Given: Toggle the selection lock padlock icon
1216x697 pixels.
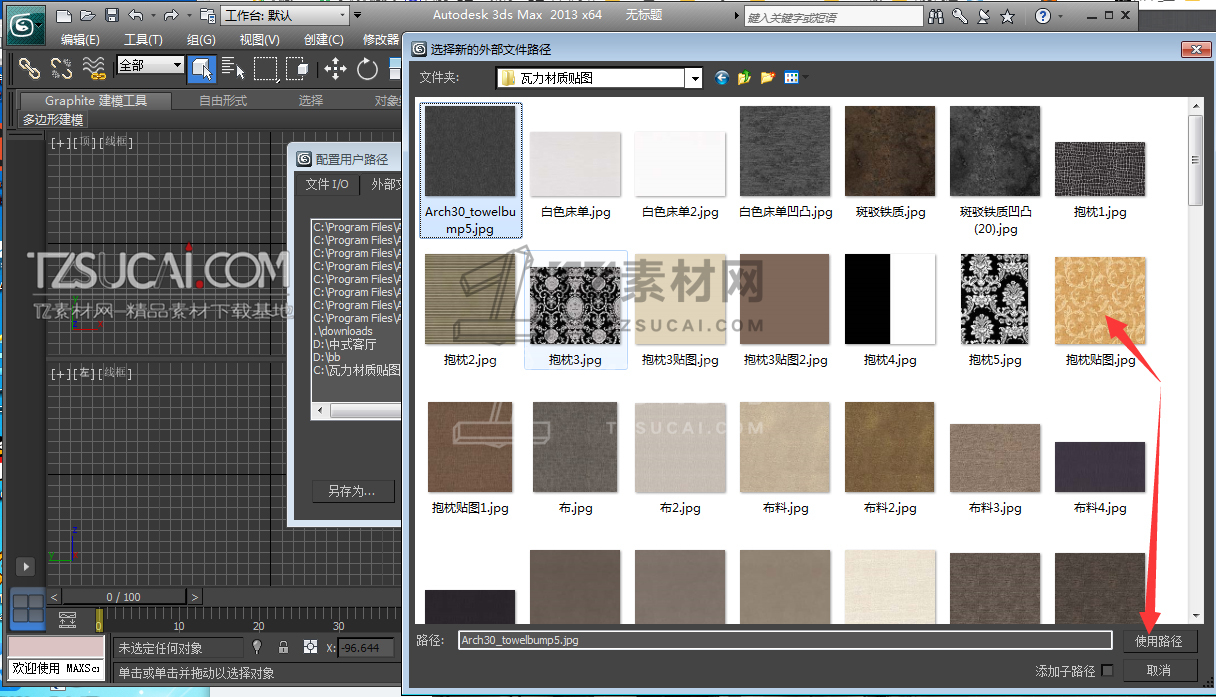Looking at the screenshot, I should (284, 647).
